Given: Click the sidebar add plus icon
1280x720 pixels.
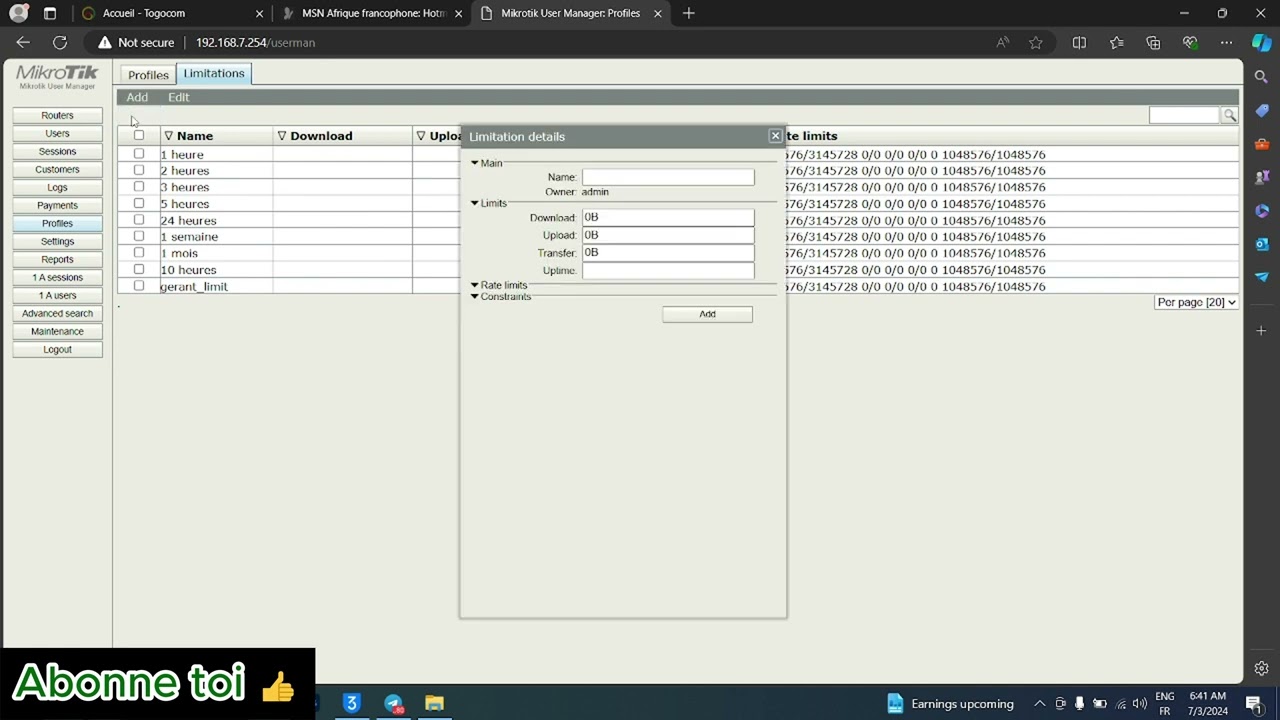Looking at the screenshot, I should click(x=1261, y=330).
